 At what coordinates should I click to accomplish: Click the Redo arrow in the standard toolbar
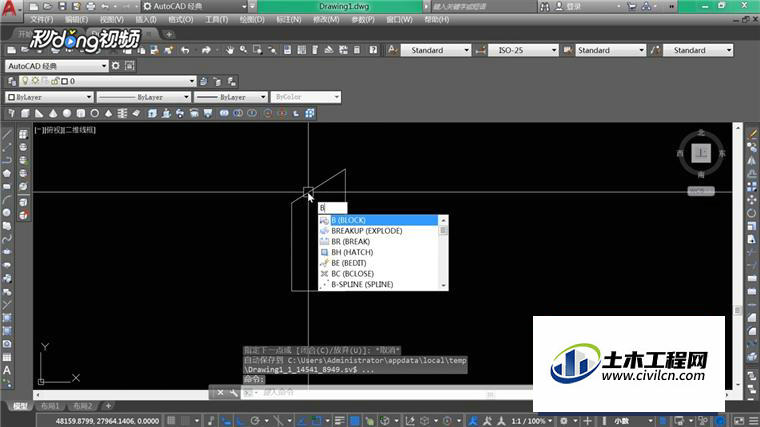coord(206,50)
